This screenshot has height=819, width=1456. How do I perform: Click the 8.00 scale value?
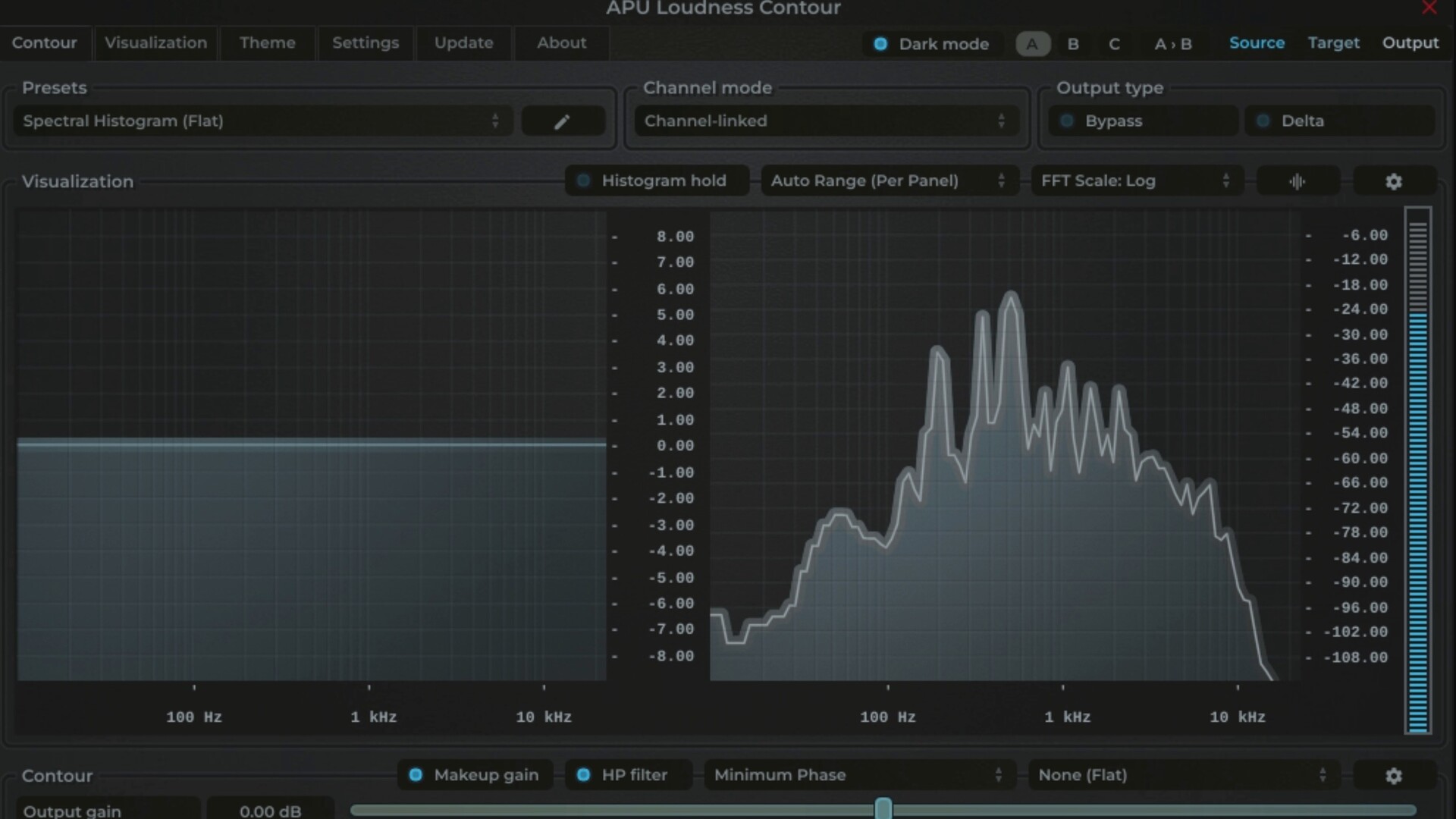point(675,237)
